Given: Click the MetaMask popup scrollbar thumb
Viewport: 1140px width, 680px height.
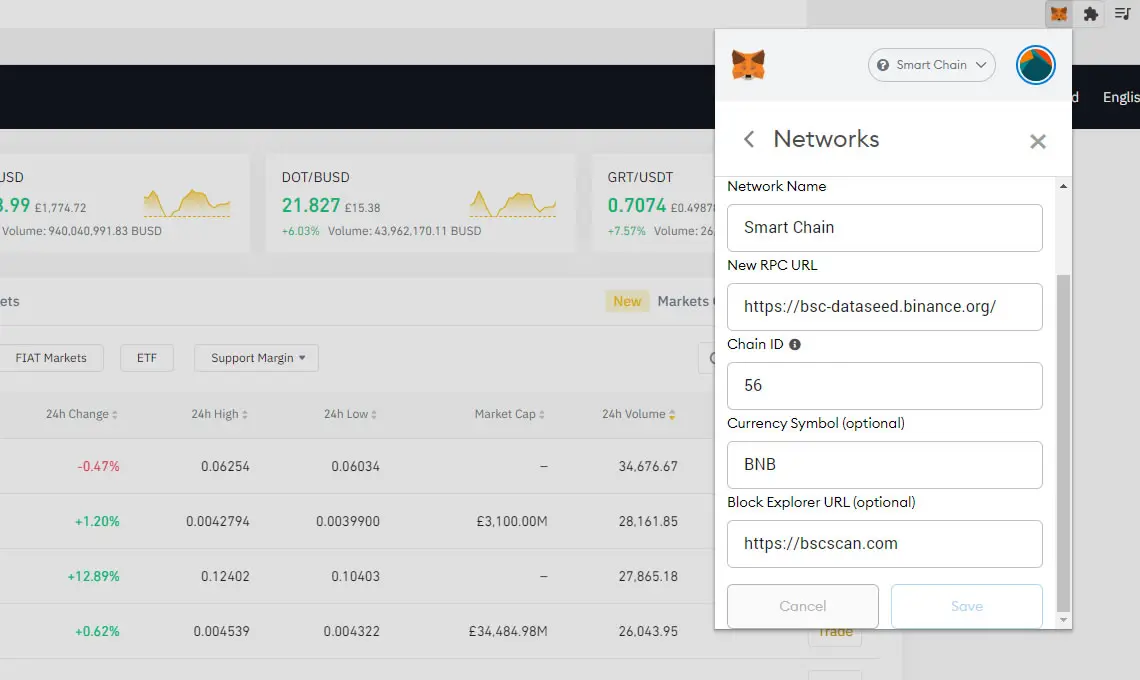Looking at the screenshot, I should tap(1063, 442).
